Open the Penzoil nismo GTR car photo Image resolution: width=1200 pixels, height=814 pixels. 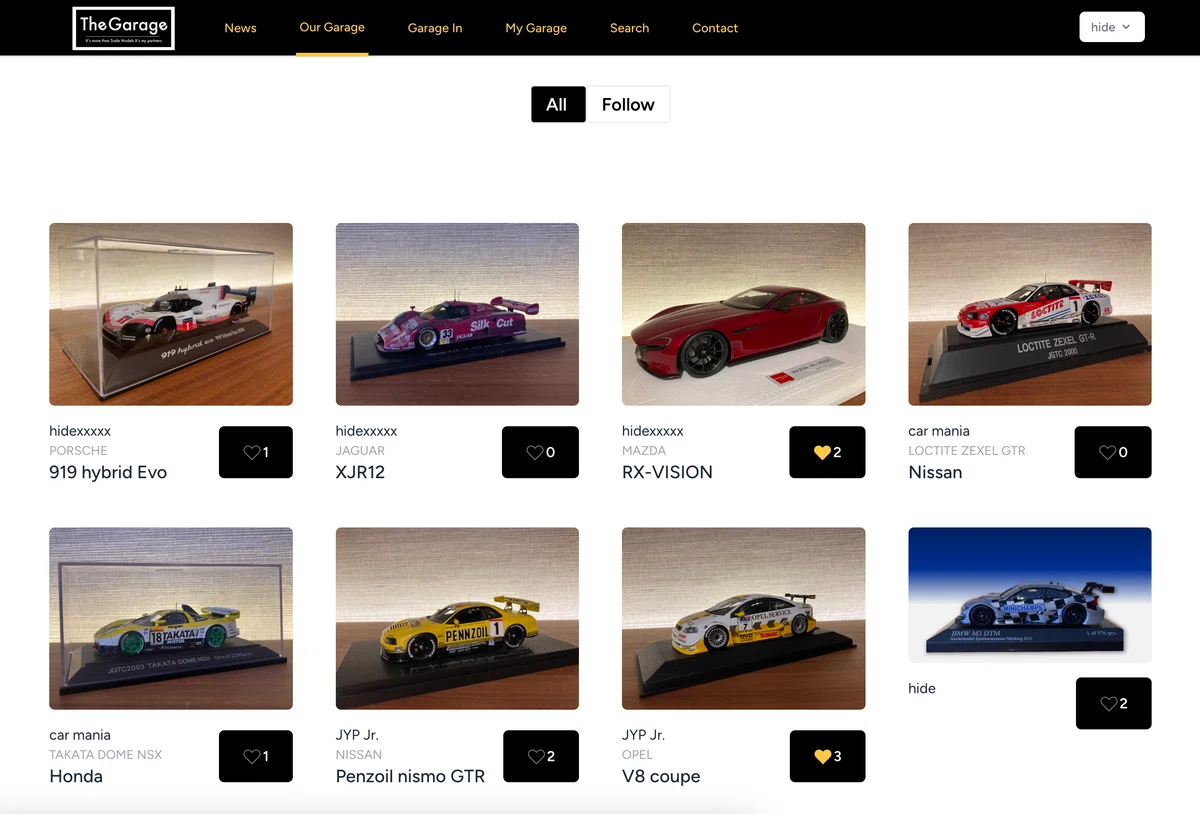(x=457, y=618)
